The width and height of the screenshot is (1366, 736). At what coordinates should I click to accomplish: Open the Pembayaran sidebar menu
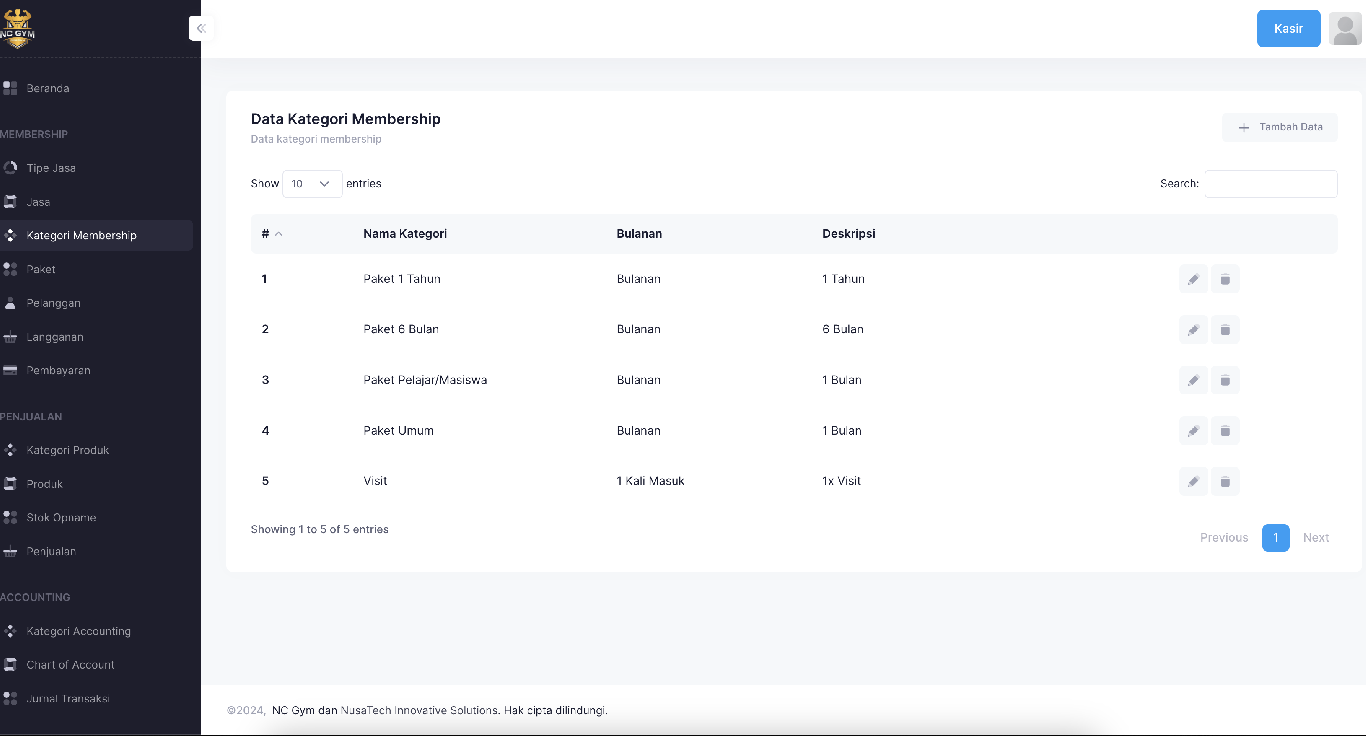click(x=58, y=370)
